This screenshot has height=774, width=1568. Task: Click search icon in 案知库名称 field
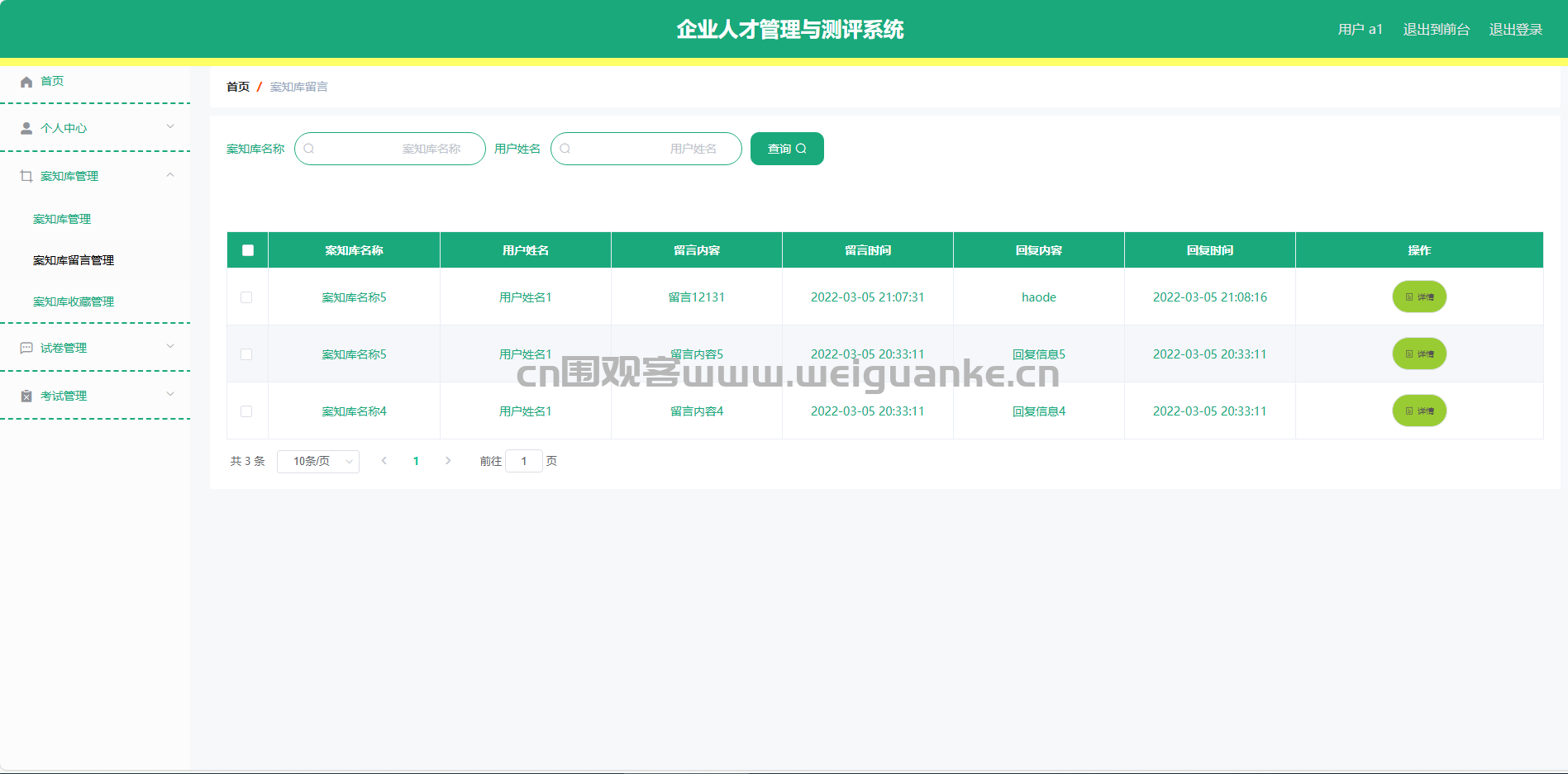click(x=309, y=149)
